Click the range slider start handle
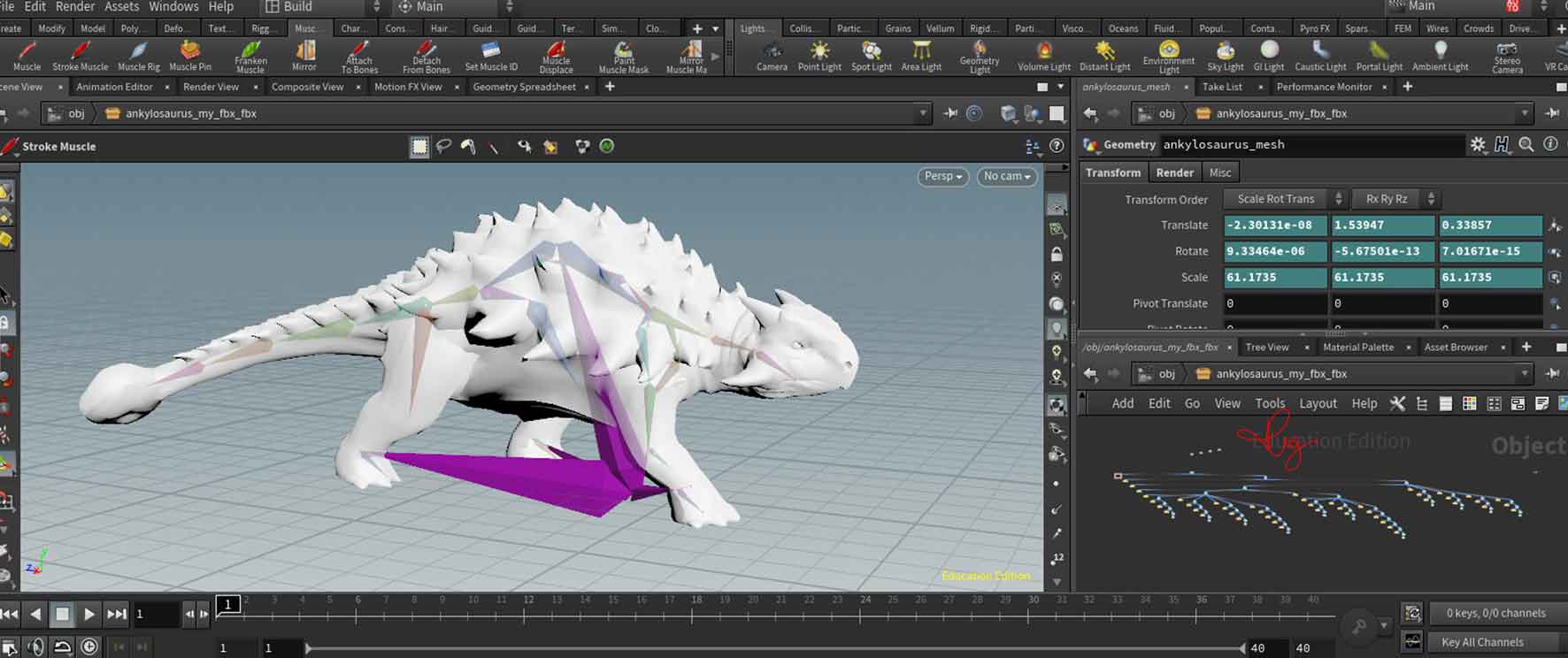The width and height of the screenshot is (1568, 658). tap(308, 648)
